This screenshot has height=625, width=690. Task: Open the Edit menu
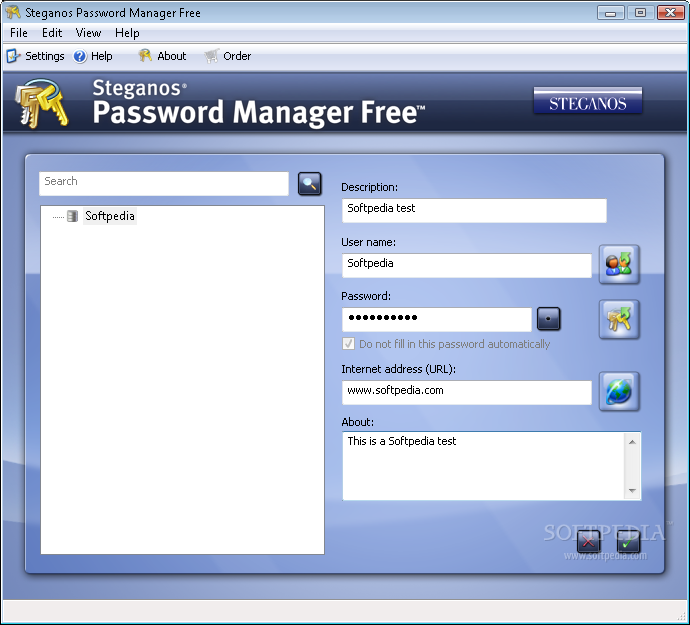coord(52,33)
